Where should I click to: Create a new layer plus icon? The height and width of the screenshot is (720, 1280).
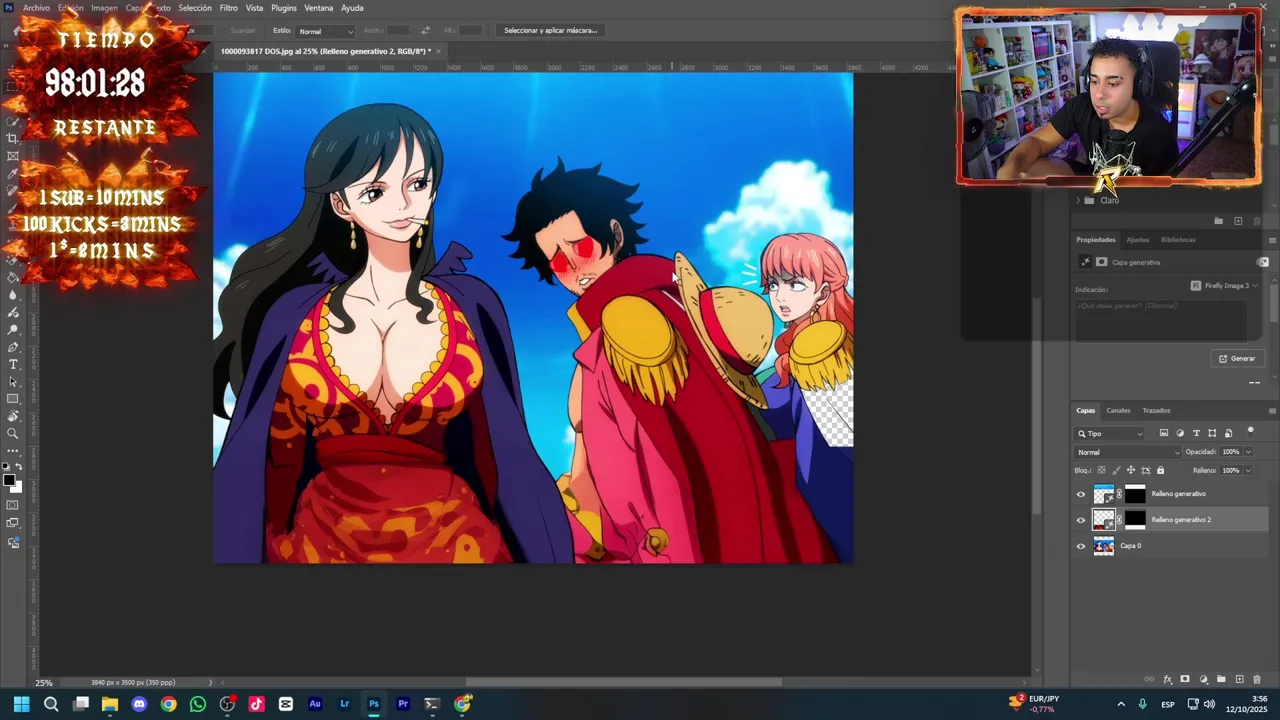(1239, 680)
